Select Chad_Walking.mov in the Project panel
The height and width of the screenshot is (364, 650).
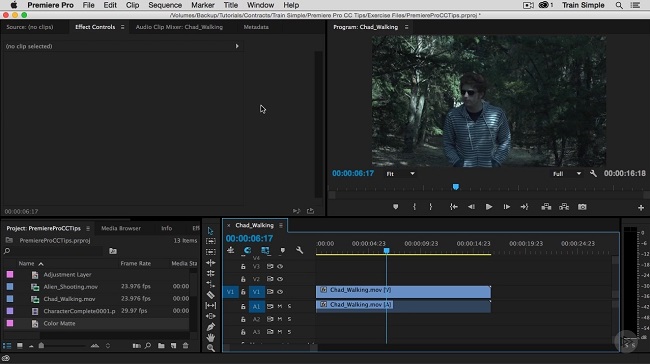(x=69, y=299)
